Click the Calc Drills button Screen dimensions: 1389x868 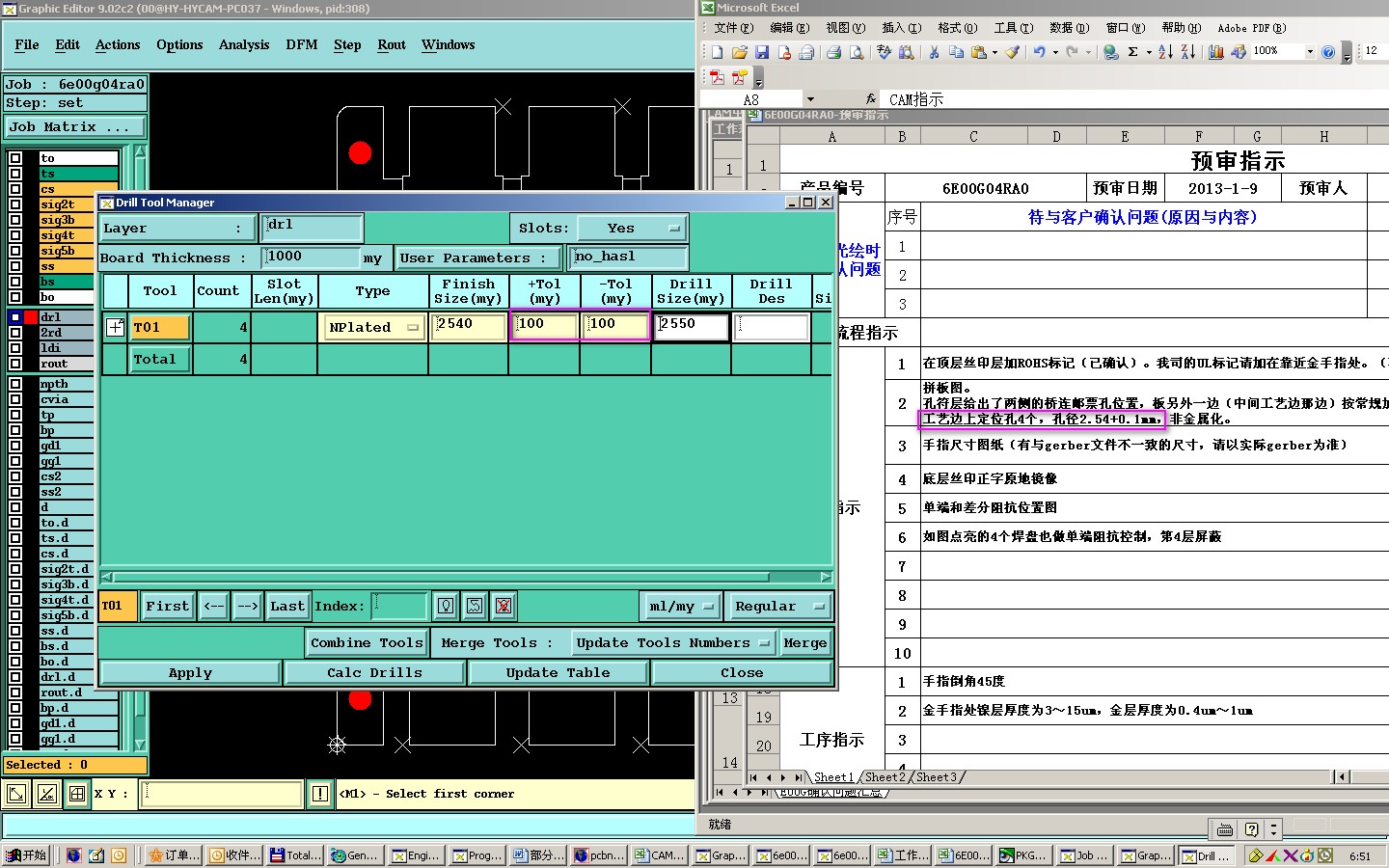point(374,672)
